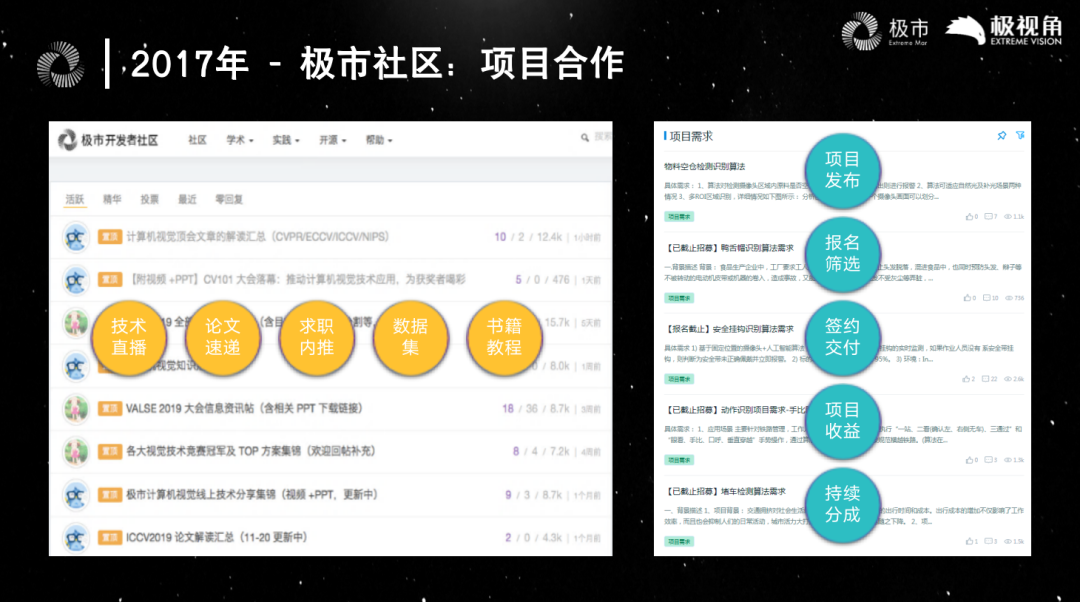The width and height of the screenshot is (1080, 602).
Task: Click the 极视角 Extreme Vision logo
Action: [1004, 30]
